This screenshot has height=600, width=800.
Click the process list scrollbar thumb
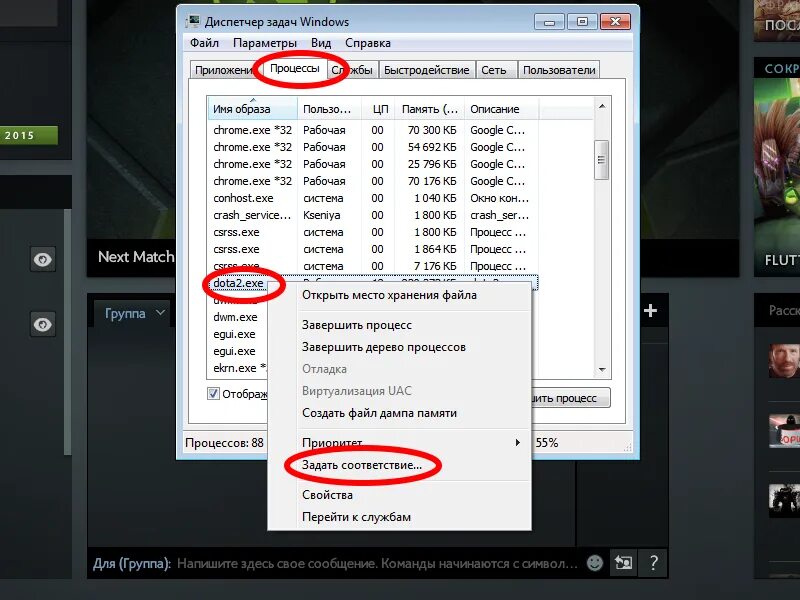[x=602, y=160]
